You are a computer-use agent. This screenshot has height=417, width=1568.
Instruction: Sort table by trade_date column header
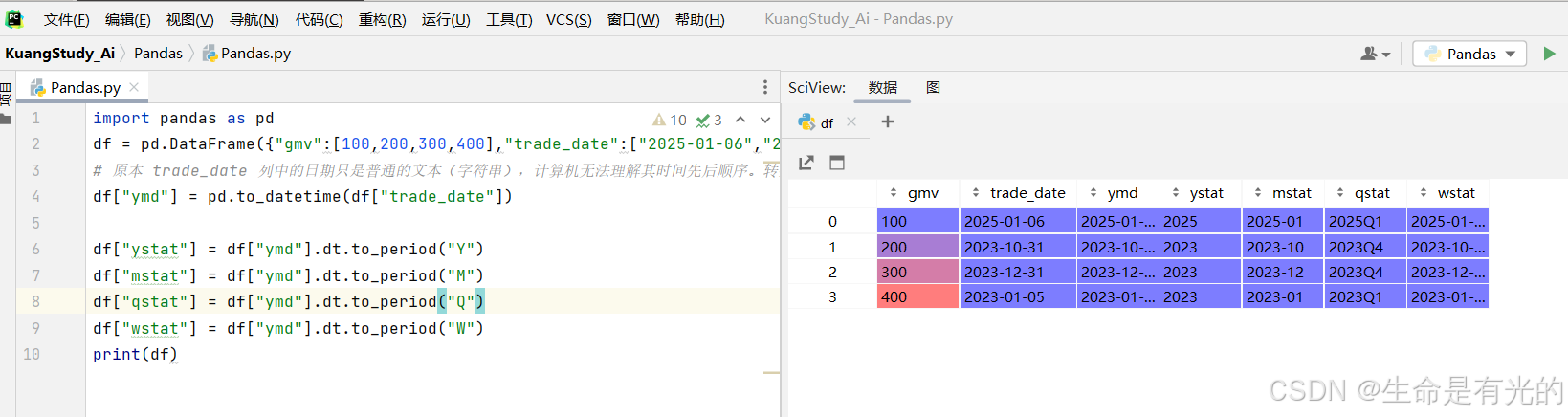click(1019, 193)
